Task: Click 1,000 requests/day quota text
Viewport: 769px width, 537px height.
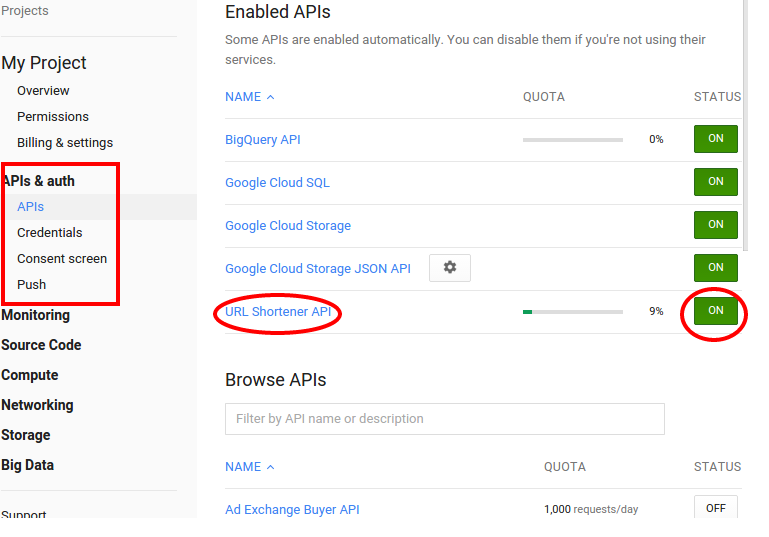Action: (x=591, y=510)
